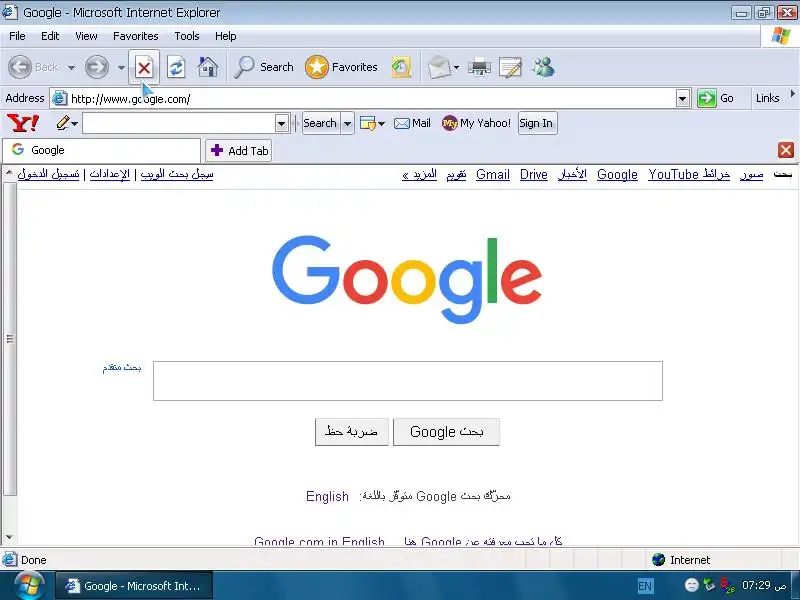Click the Back navigation arrow icon
This screenshot has width=800, height=600.
click(20, 67)
